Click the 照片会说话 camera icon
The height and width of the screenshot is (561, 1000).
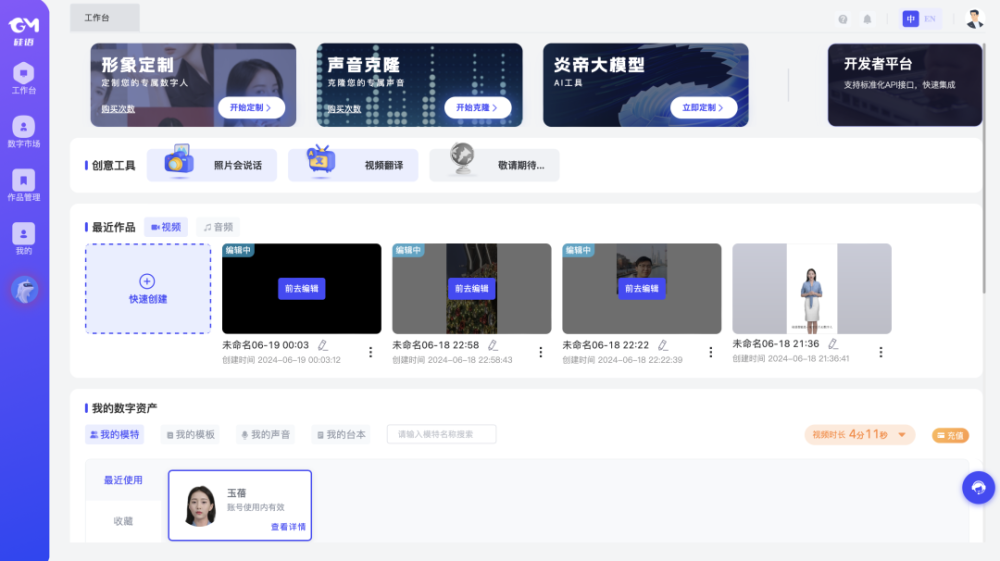(179, 159)
